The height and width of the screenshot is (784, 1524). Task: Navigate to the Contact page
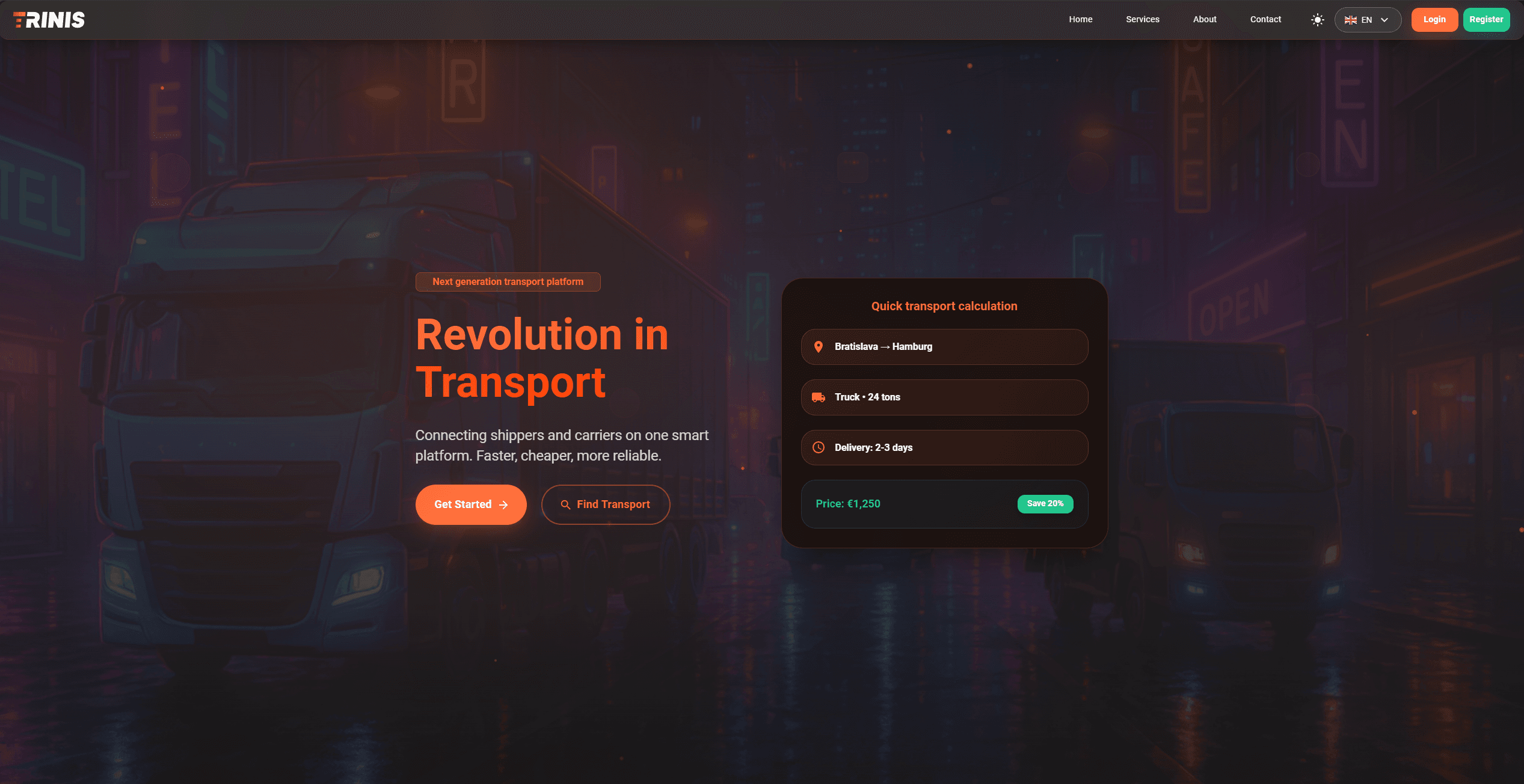coord(1265,19)
